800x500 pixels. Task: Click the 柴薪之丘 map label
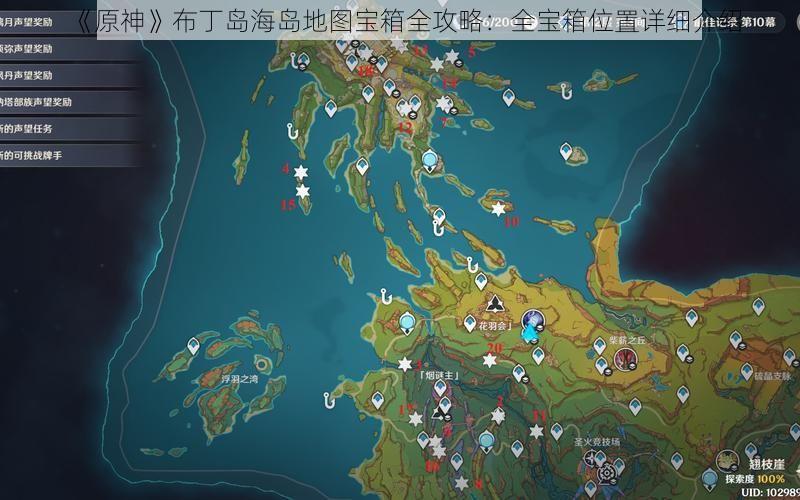tap(628, 340)
